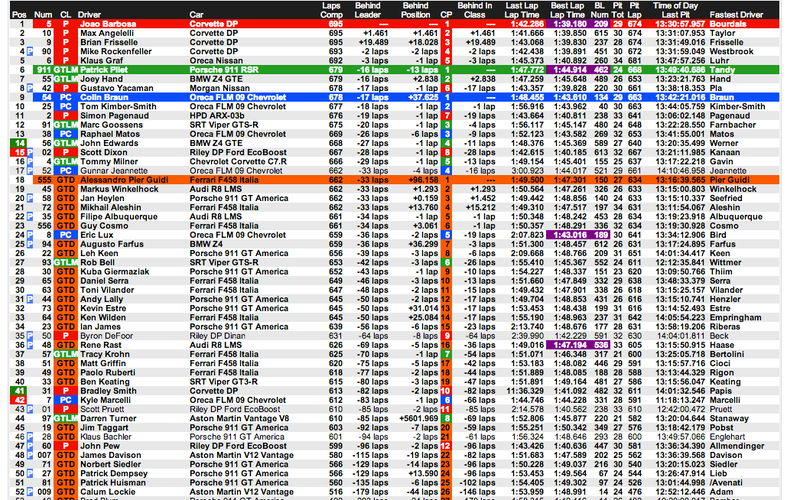This screenshot has width=800, height=500.
Task: Click driver name Norbert Siedler
Action: [110, 465]
